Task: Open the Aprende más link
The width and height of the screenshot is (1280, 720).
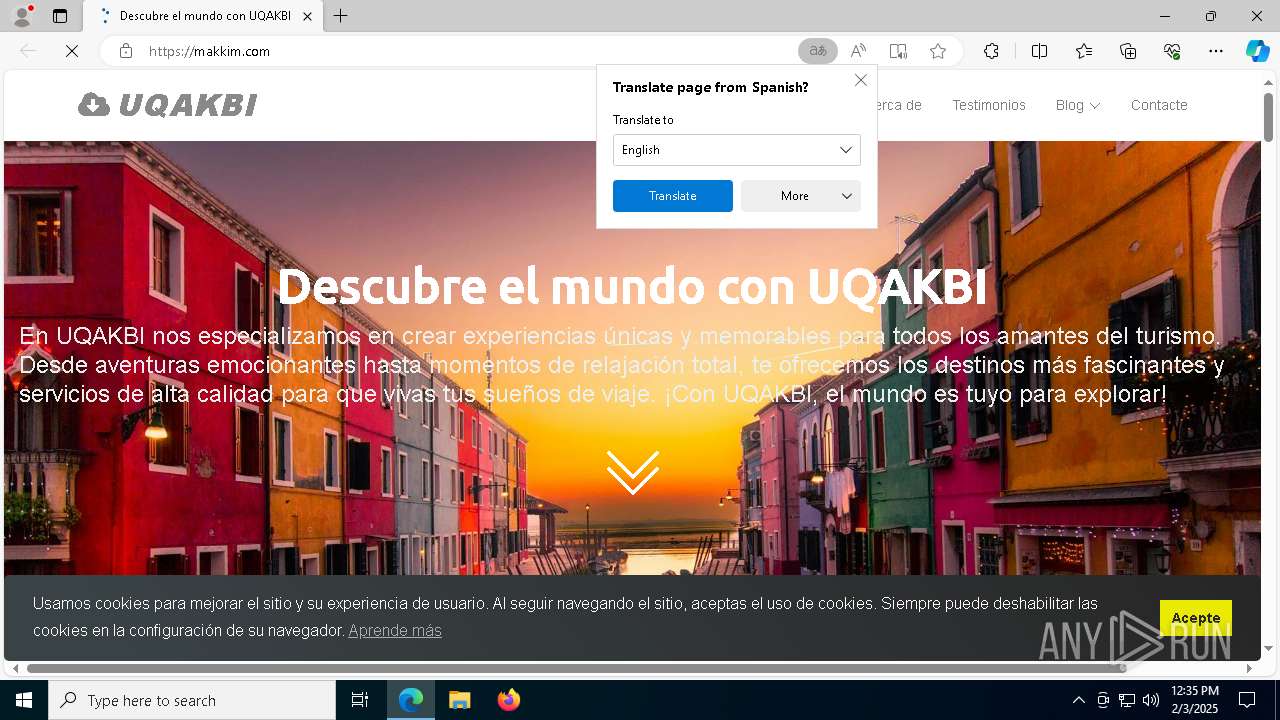Action: pyautogui.click(x=395, y=630)
